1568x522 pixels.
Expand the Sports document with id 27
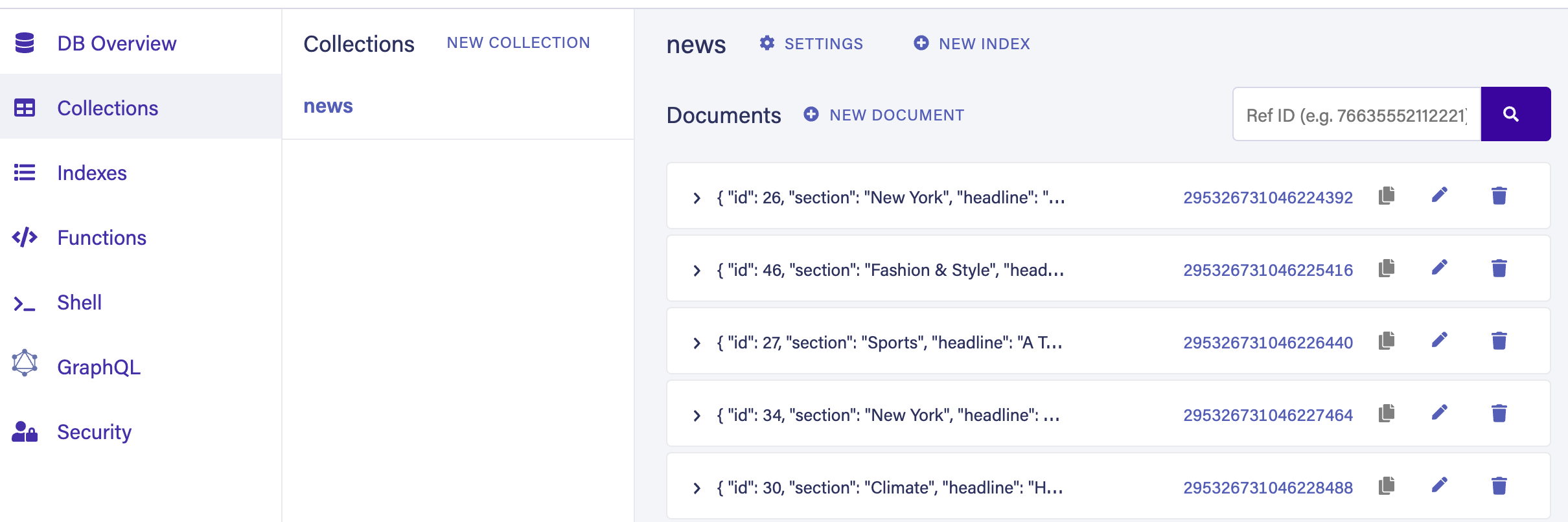697,343
